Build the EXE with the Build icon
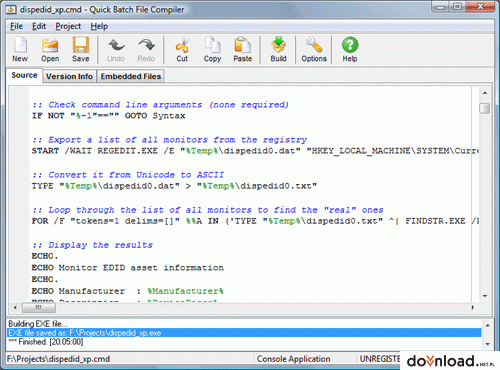 coord(278,45)
